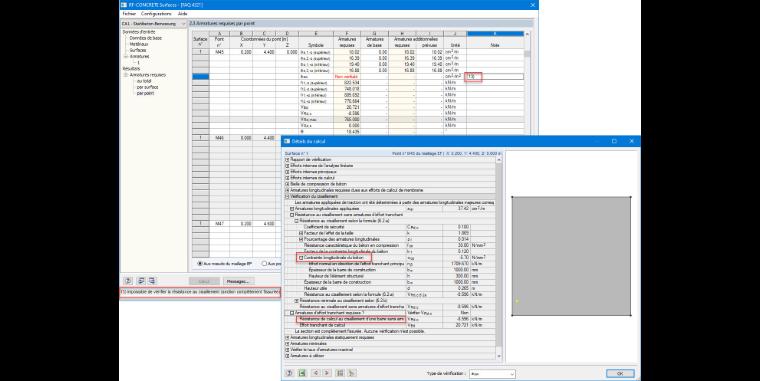Screen dimensions: 760x381
Task: Go to previous point arrow in details dialog
Action: pos(316,373)
